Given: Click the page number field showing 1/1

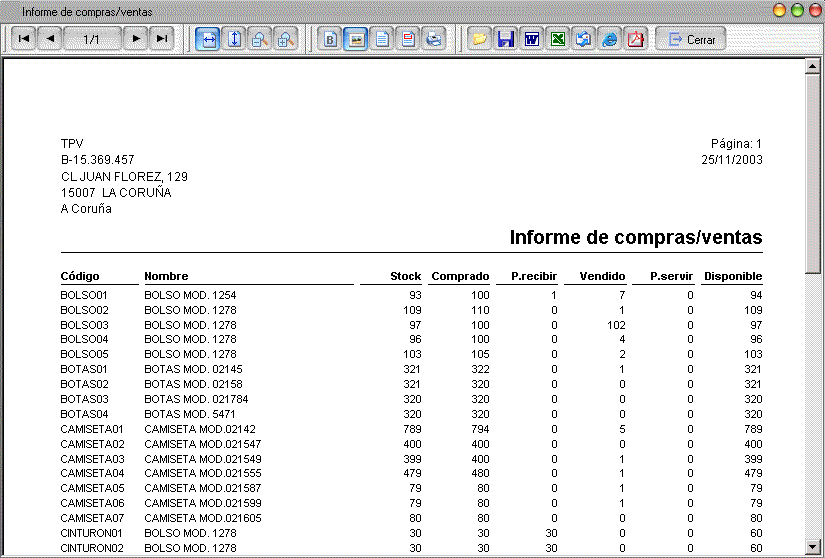Looking at the screenshot, I should click(x=92, y=39).
